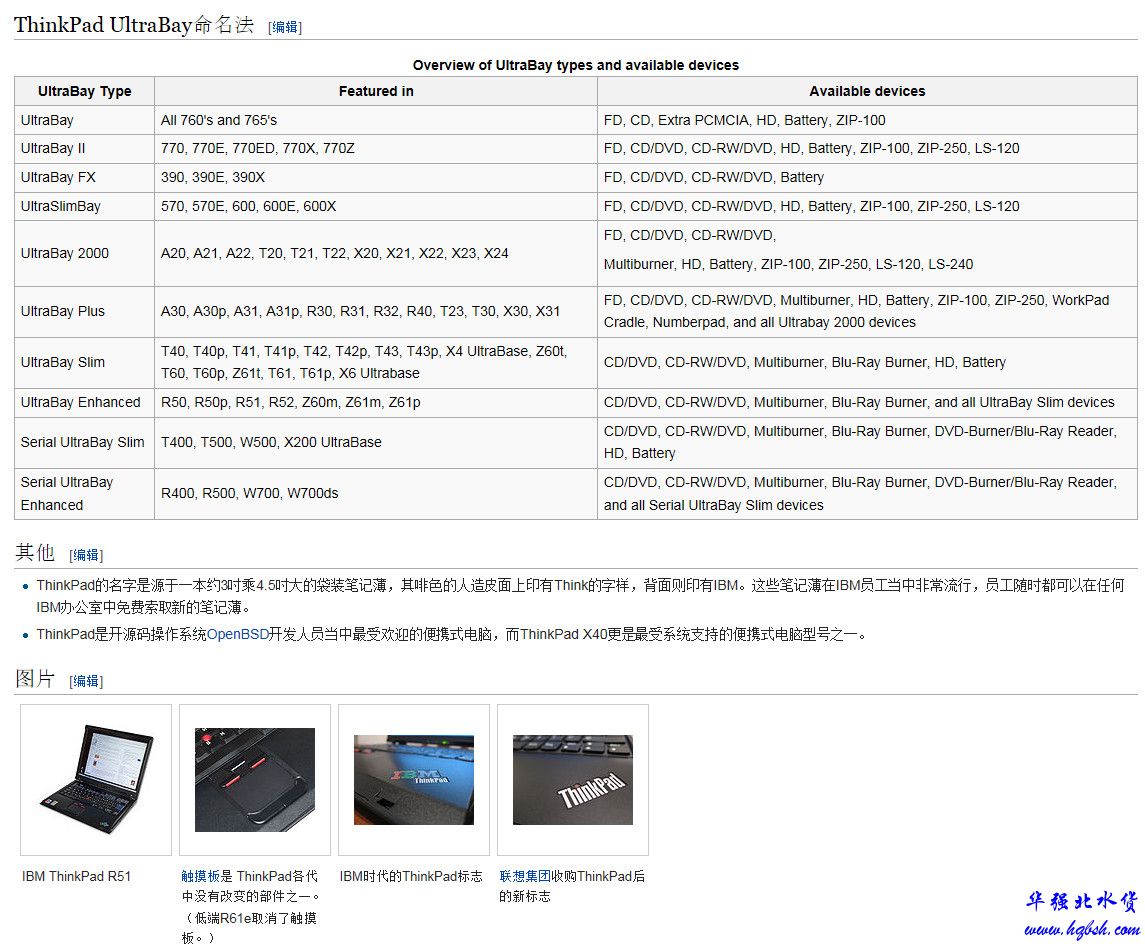Click the cell starting 'T40, T40p, T41'
Image resolution: width=1145 pixels, height=947 pixels.
pos(376,362)
